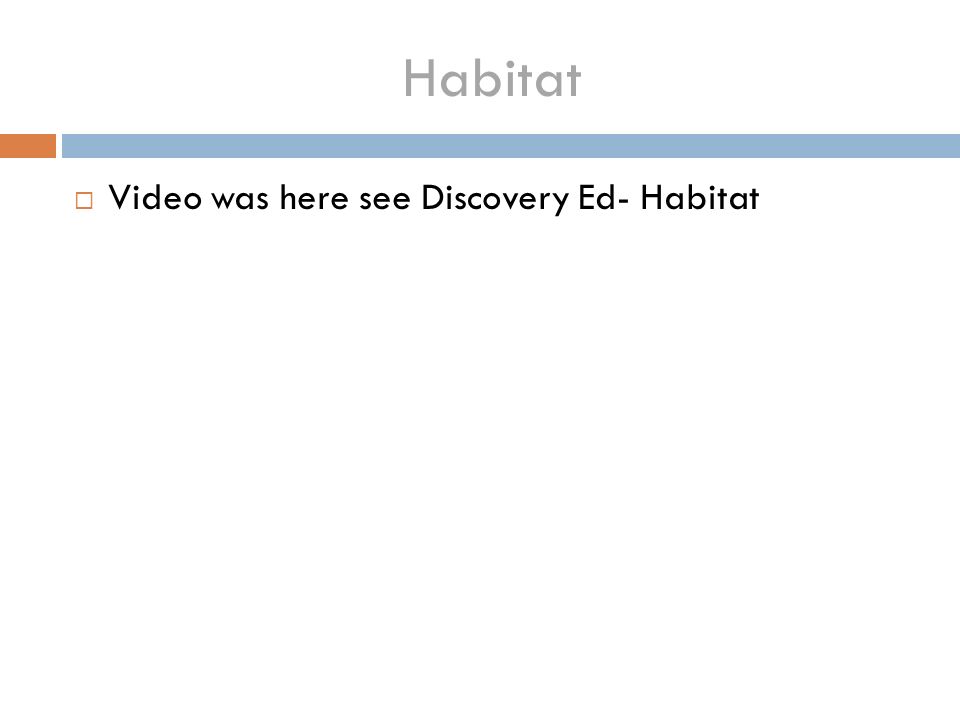The width and height of the screenshot is (960, 720).
Task: Select the word 'Discovery' in the bullet
Action: tap(495, 198)
